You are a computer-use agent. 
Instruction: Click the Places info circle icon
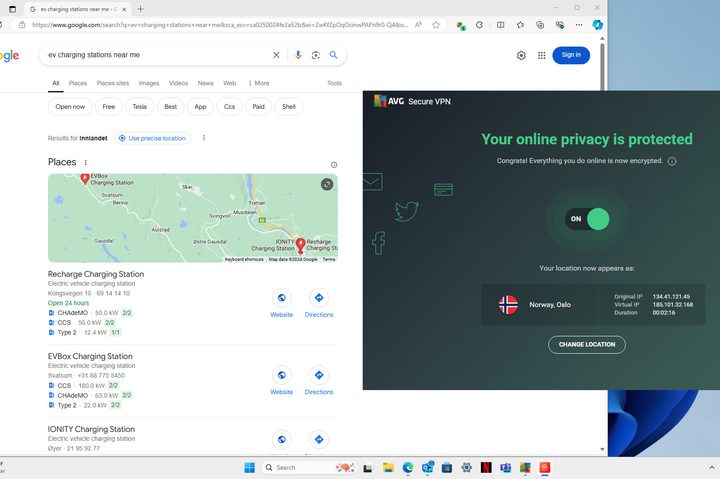[334, 165]
